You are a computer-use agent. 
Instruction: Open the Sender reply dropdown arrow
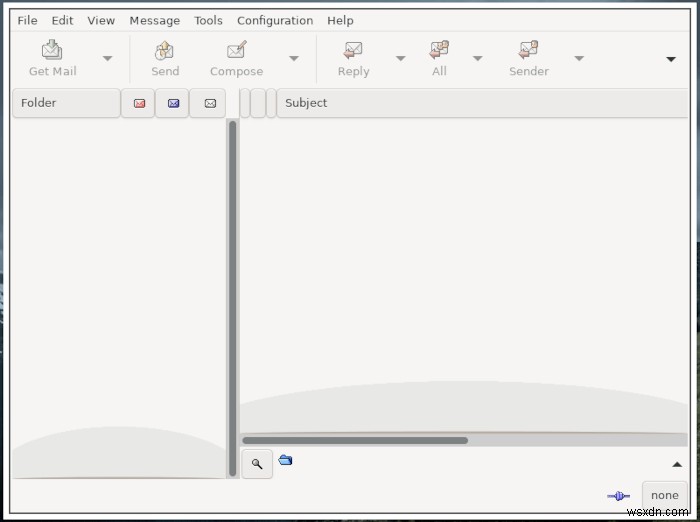click(579, 58)
